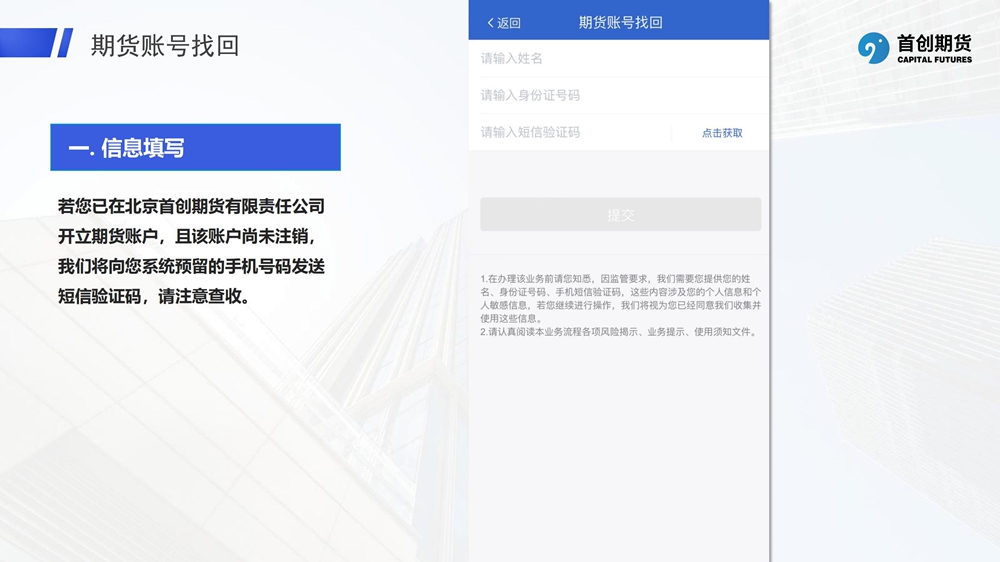
Task: Select the 请输入短信验证码 SMS code field
Action: coord(570,133)
